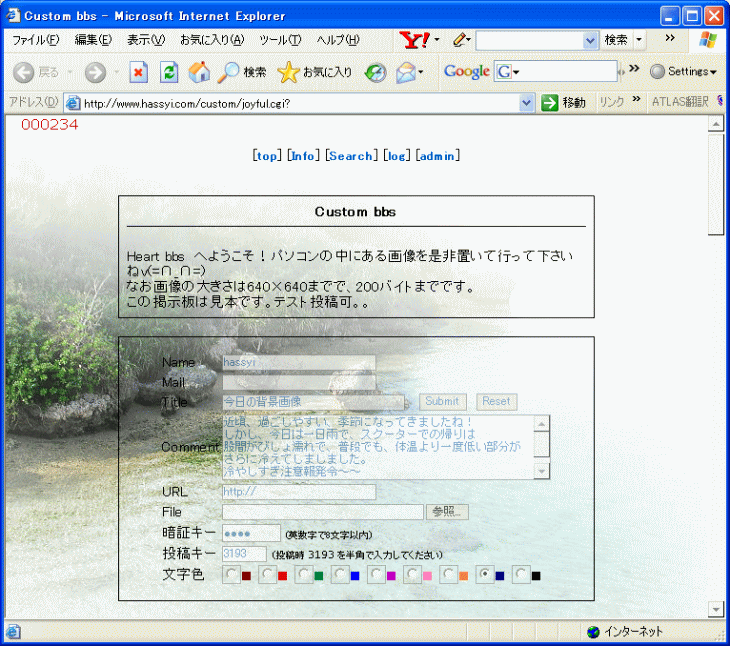Open the ツール(T) menu

(x=280, y=40)
